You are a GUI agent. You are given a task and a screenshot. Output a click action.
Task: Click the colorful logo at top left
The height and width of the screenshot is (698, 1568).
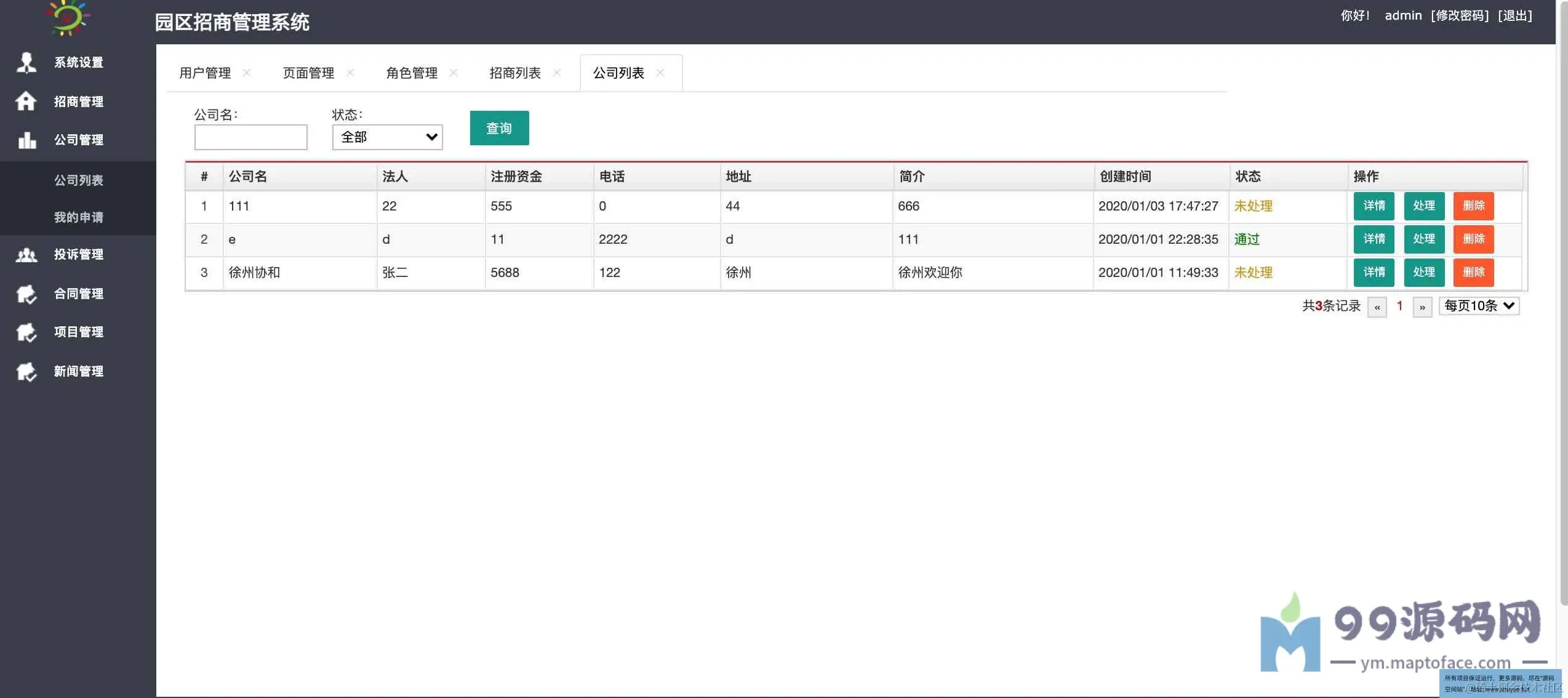(x=69, y=17)
